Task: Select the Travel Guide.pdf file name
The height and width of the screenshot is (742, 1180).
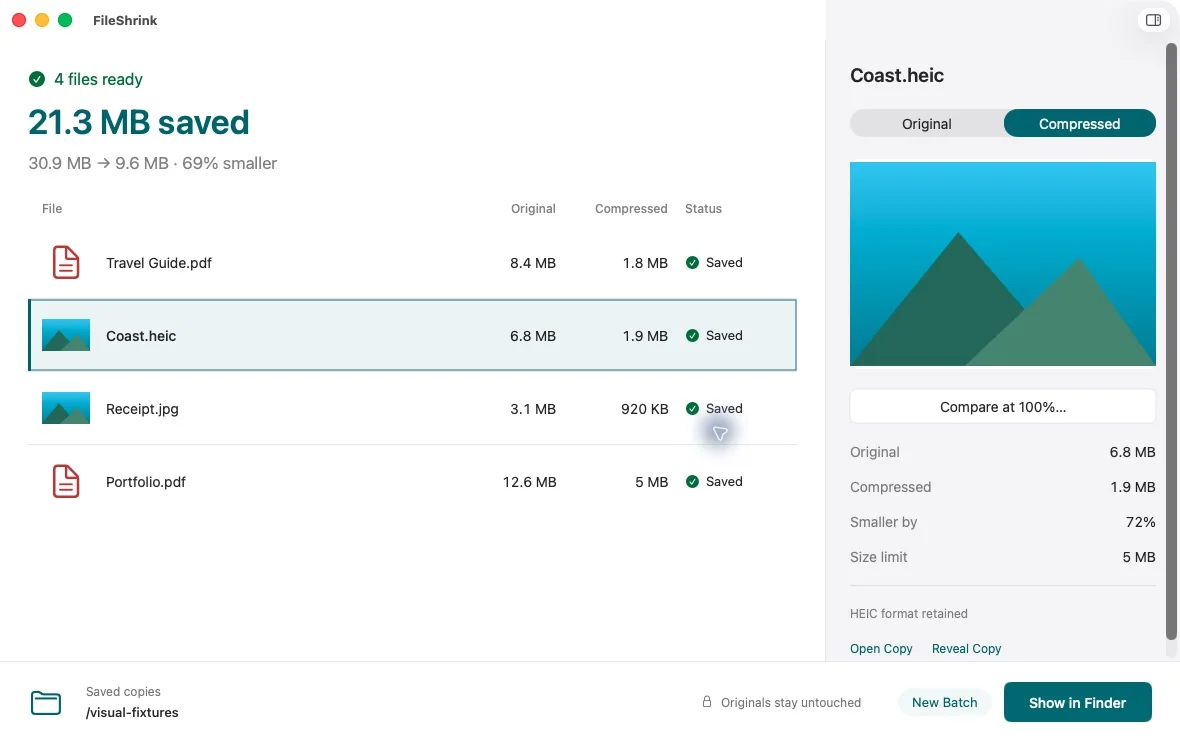Action: click(159, 263)
